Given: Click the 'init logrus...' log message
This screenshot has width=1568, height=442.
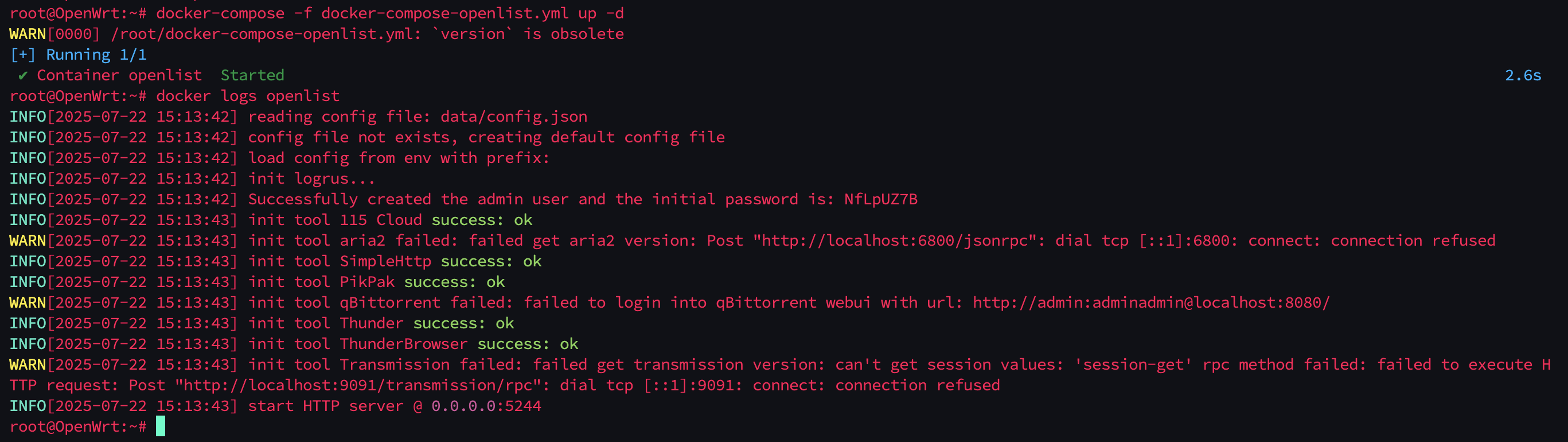Looking at the screenshot, I should (x=311, y=179).
